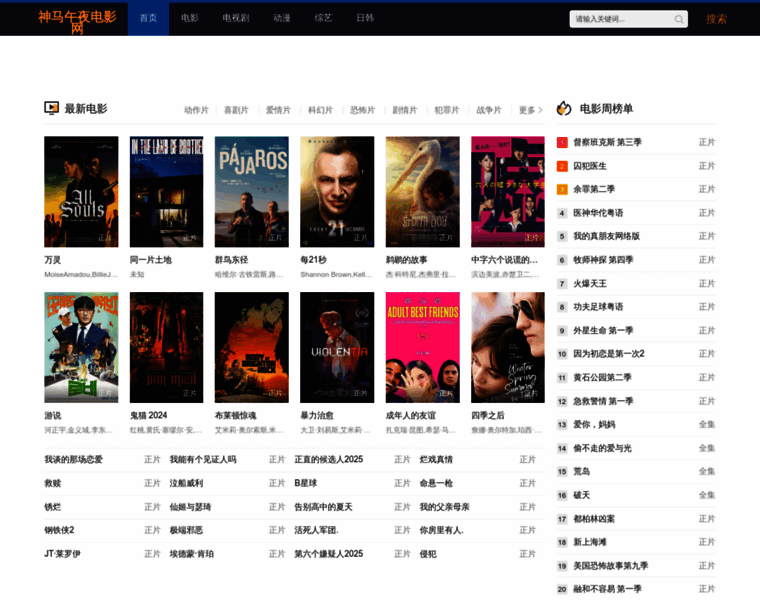Viewport: 760px width, 600px height.
Task: Click the 暴力治愈 title text
Action: [x=317, y=415]
